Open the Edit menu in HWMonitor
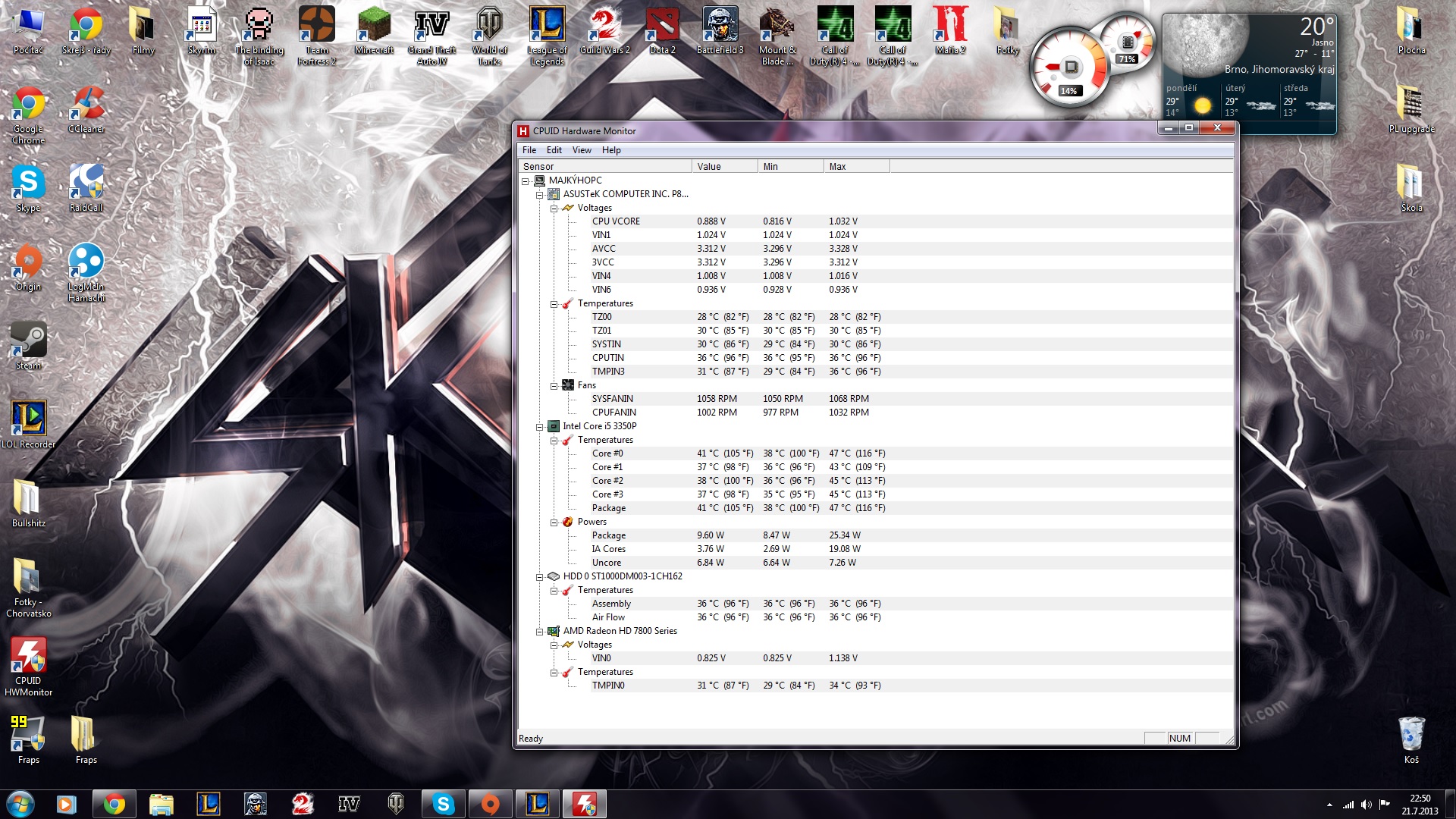1456x819 pixels. pos(554,150)
